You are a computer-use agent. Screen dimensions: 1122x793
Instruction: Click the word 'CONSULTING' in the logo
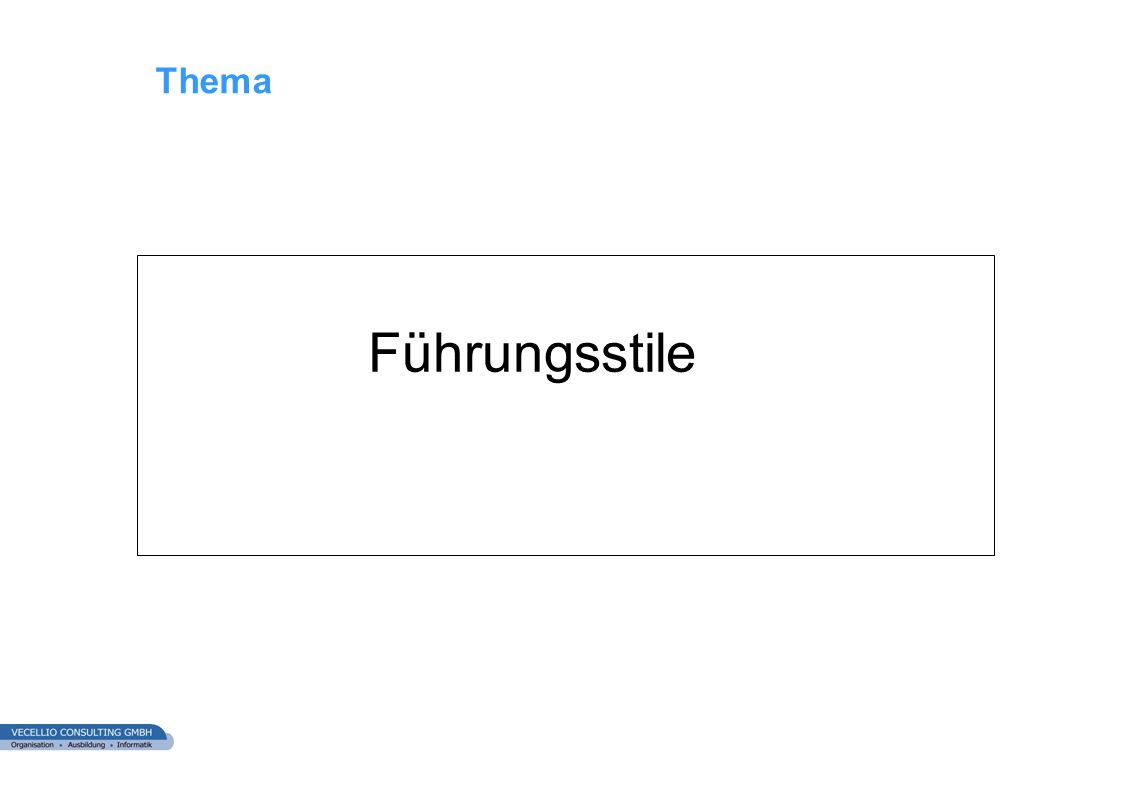[x=90, y=732]
